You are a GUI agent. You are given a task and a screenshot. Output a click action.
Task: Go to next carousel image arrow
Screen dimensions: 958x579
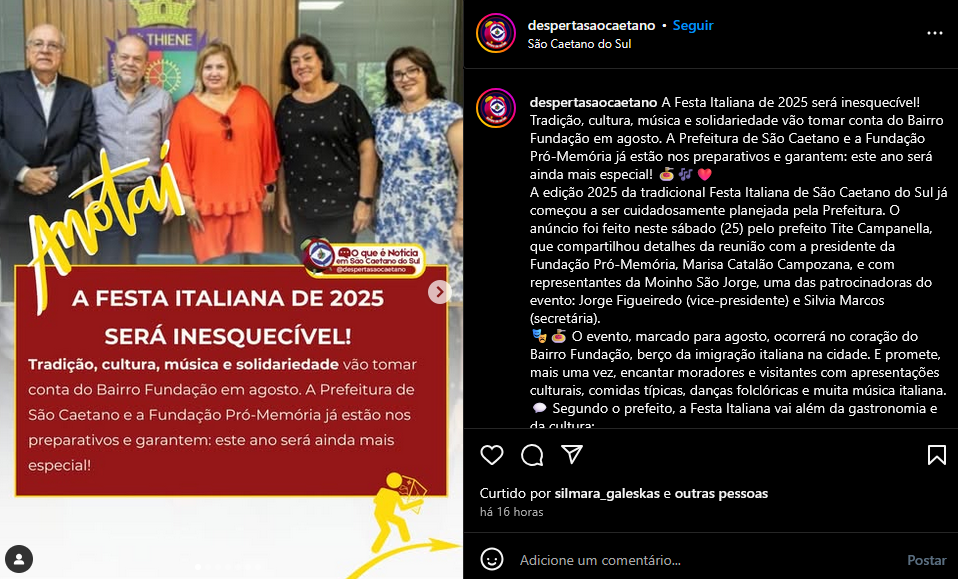(x=439, y=292)
